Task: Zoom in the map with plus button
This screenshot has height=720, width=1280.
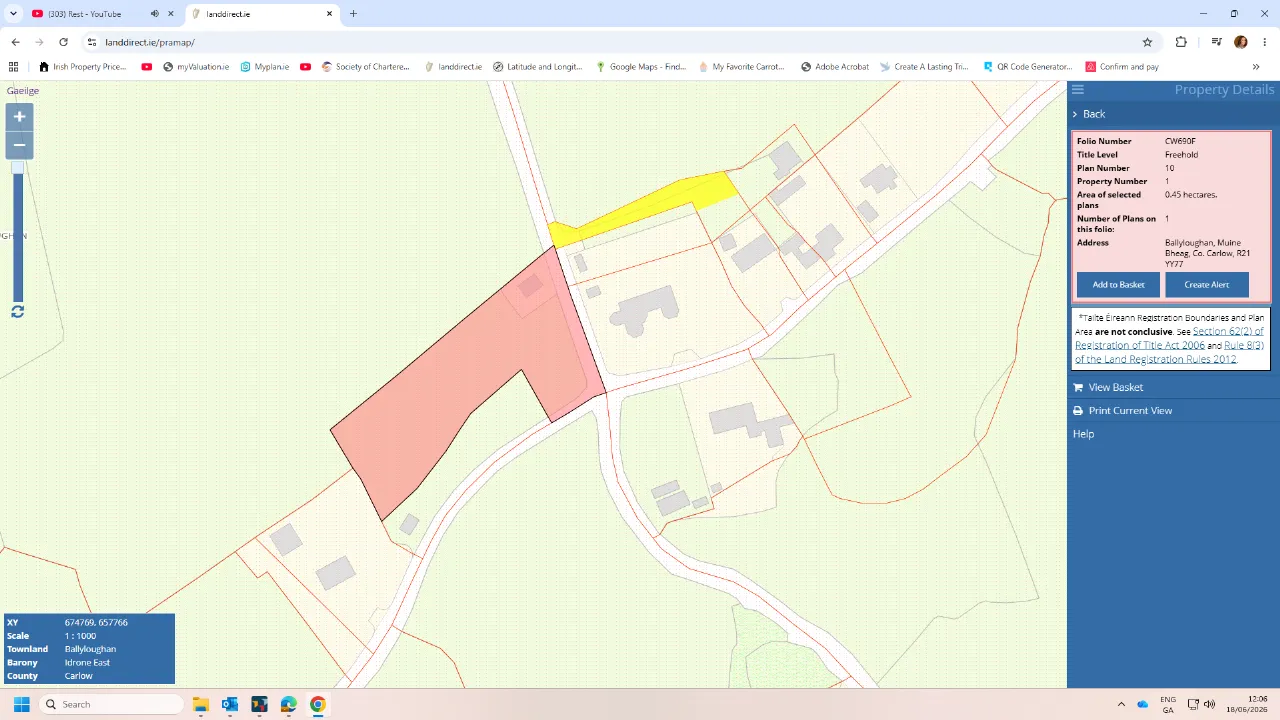Action: tap(19, 117)
